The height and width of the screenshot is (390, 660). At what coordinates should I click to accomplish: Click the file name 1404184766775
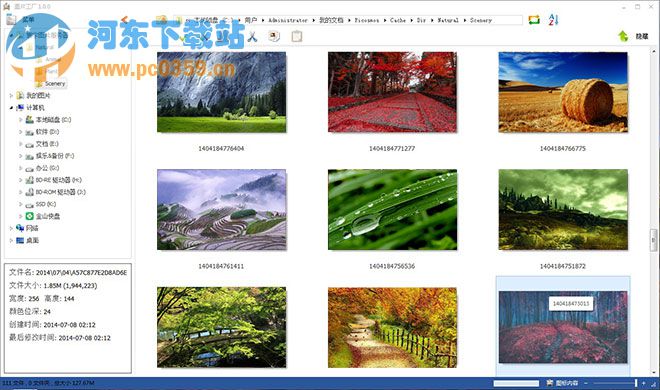(x=563, y=149)
